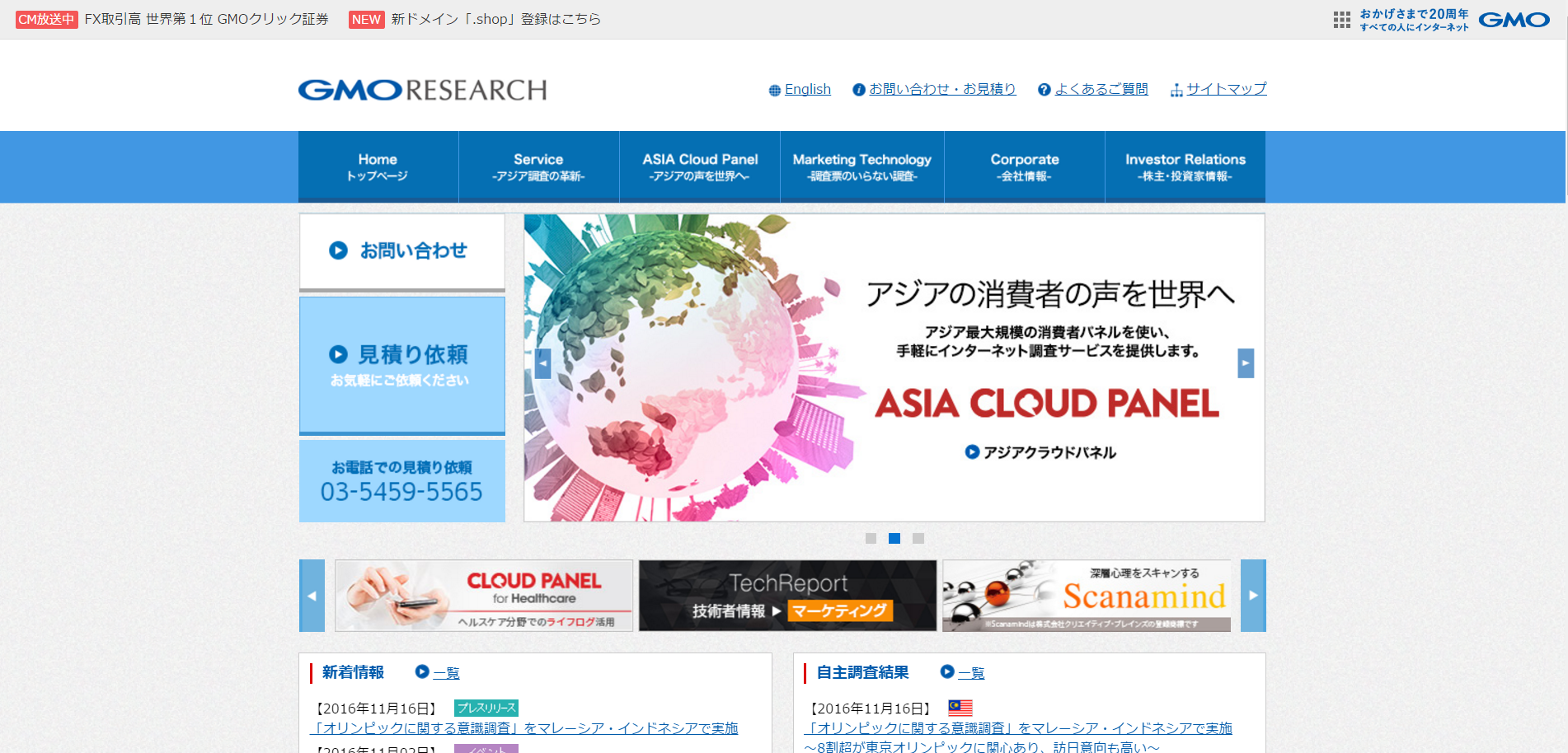1568x753 pixels.
Task: Open 一覧 link under 新着情報
Action: [x=446, y=673]
